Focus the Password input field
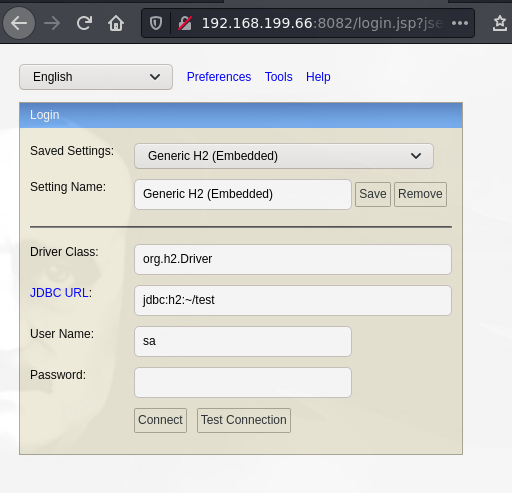The width and height of the screenshot is (512, 493). tap(243, 382)
